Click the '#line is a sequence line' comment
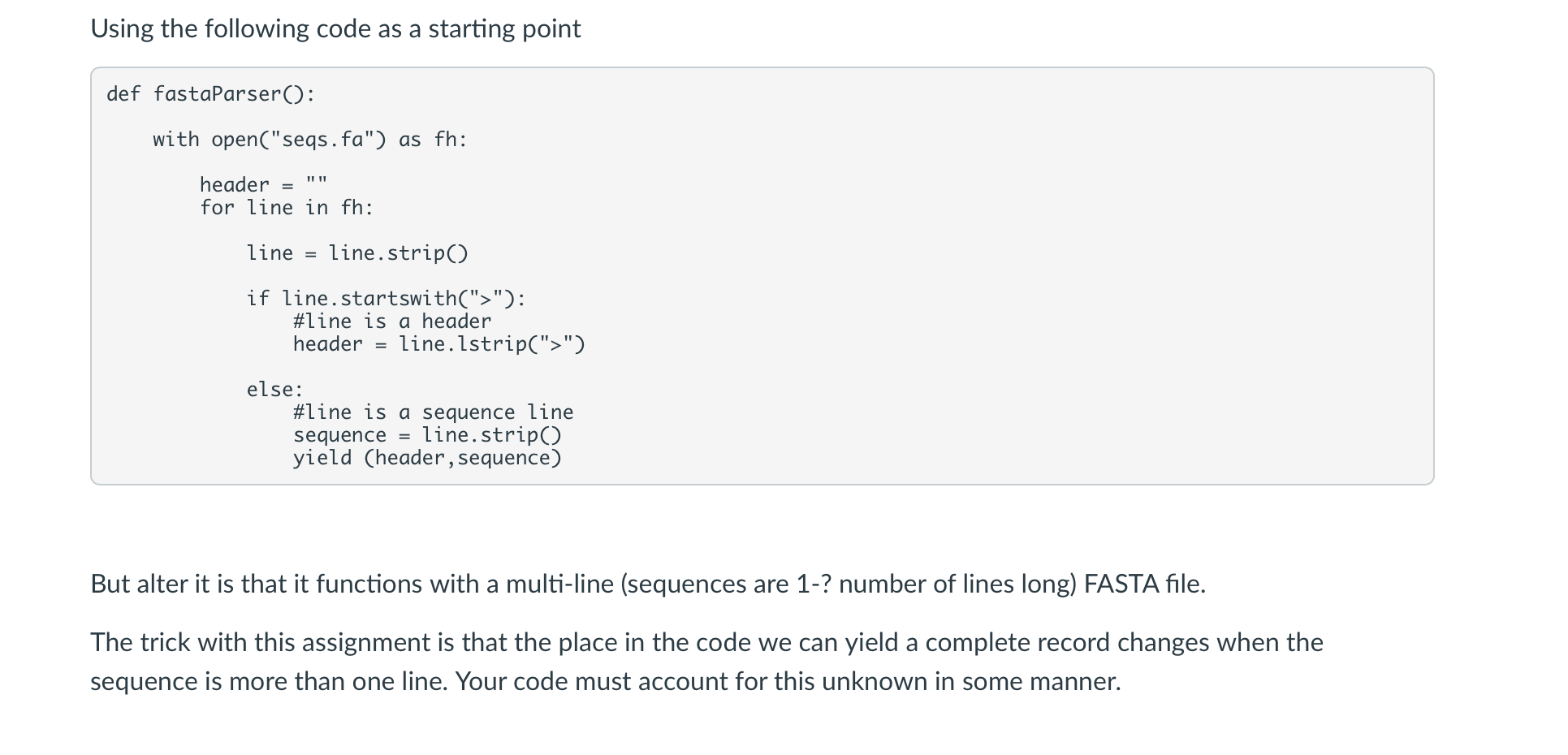1568x755 pixels. pos(433,412)
